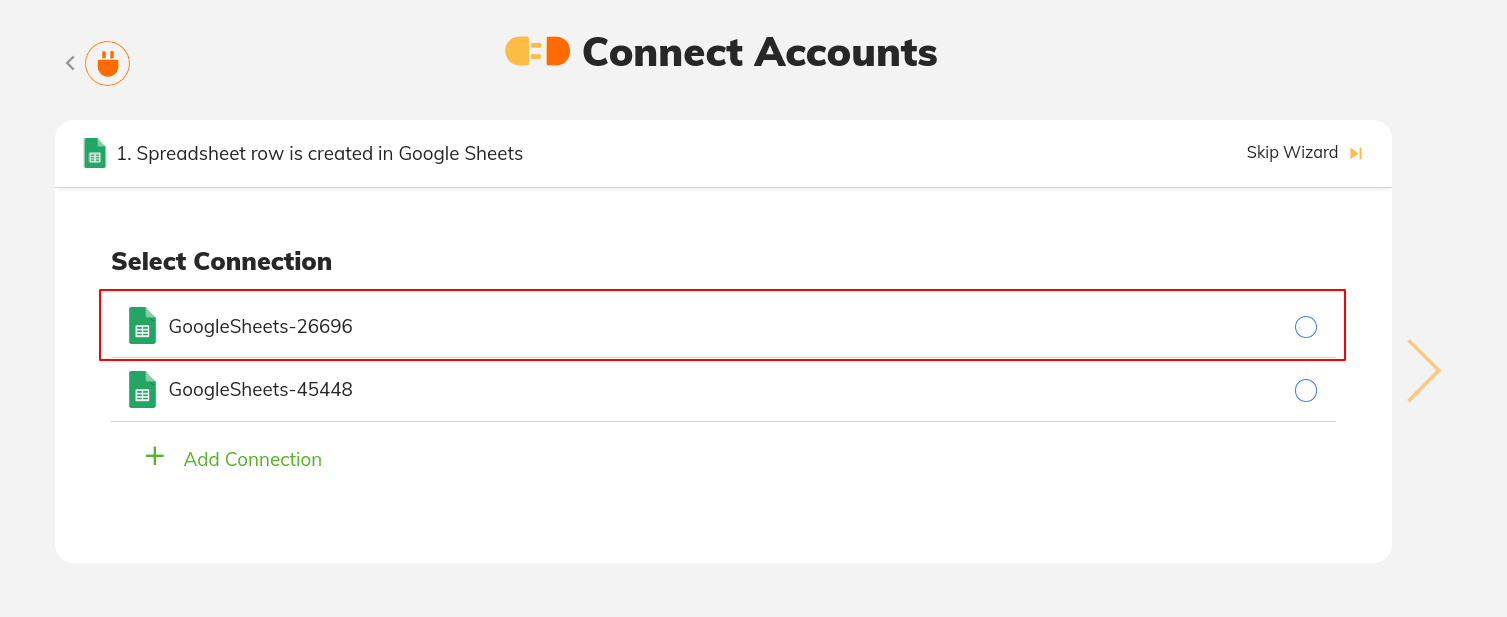The width and height of the screenshot is (1507, 617).
Task: Go back using the left chevron
Action: (70, 63)
